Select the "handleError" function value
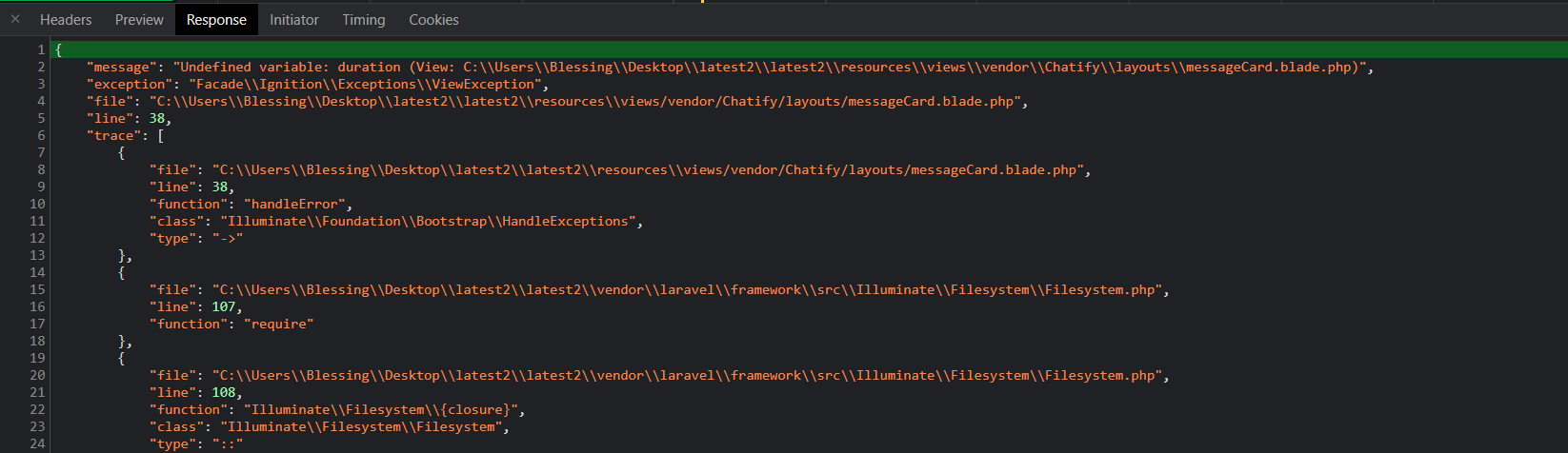Screen dimensions: 1568x453 [x=295, y=204]
